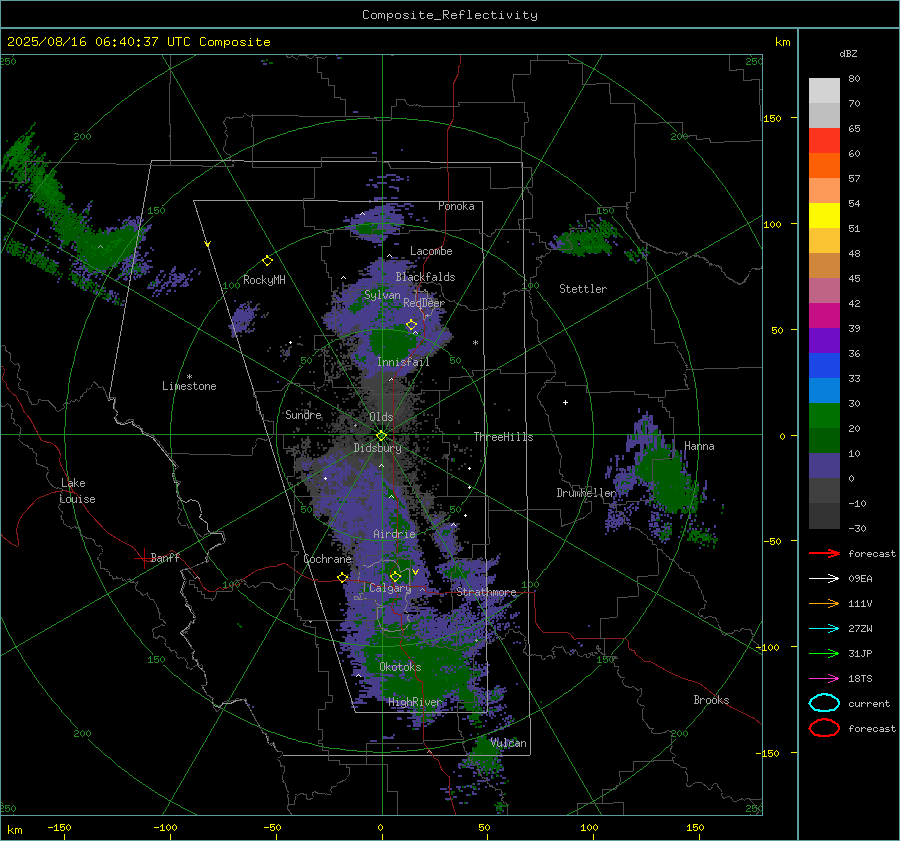Click the Blackfalds city label
Image resolution: width=900 pixels, height=841 pixels.
(x=425, y=277)
